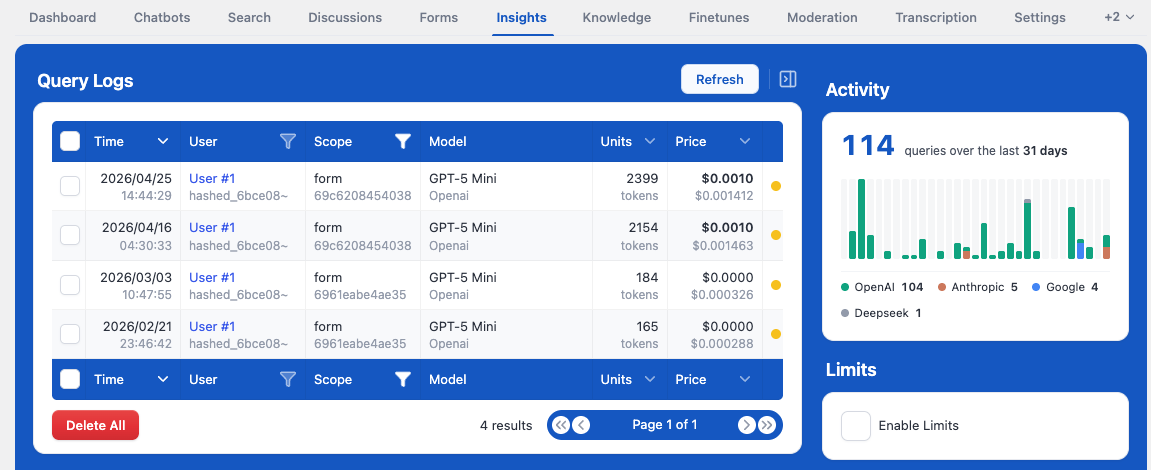Viewport: 1151px width, 470px height.
Task: Click yellow status dot for 2026/03/03 row
Action: coord(776,285)
